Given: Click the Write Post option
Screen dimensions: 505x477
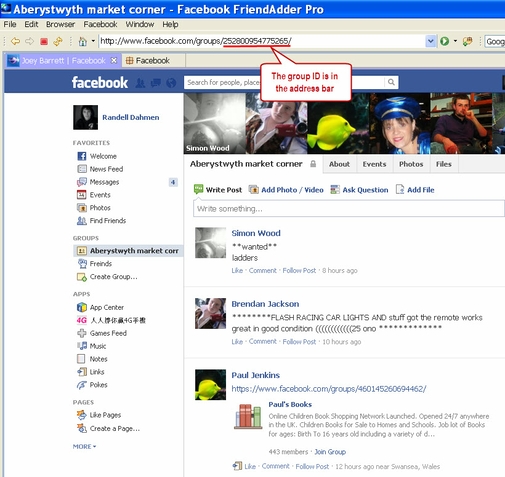Looking at the screenshot, I should (218, 190).
